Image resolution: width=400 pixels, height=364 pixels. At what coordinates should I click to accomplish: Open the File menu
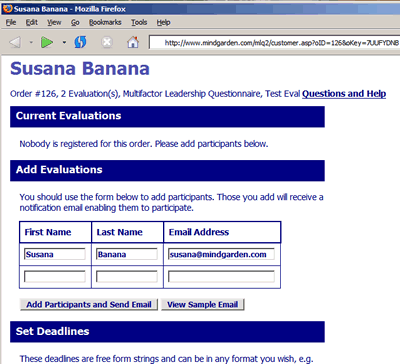coord(11,22)
